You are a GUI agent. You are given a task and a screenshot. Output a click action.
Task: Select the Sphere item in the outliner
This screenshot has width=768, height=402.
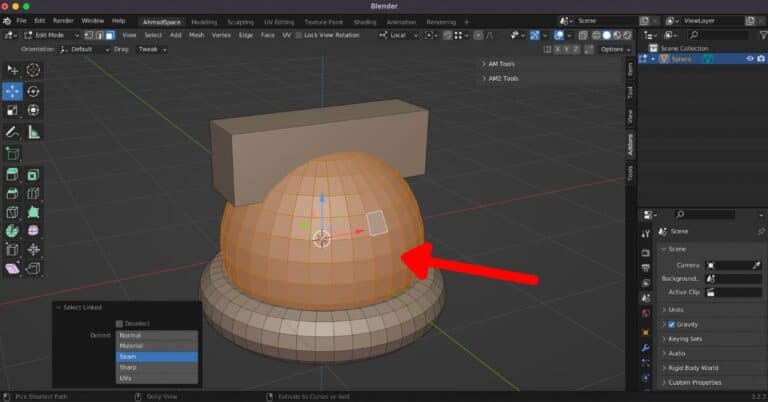click(x=679, y=58)
